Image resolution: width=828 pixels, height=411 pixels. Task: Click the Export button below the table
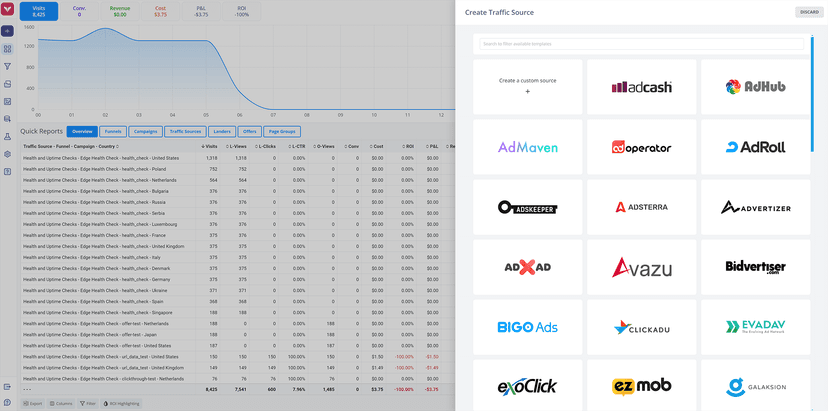[33, 404]
